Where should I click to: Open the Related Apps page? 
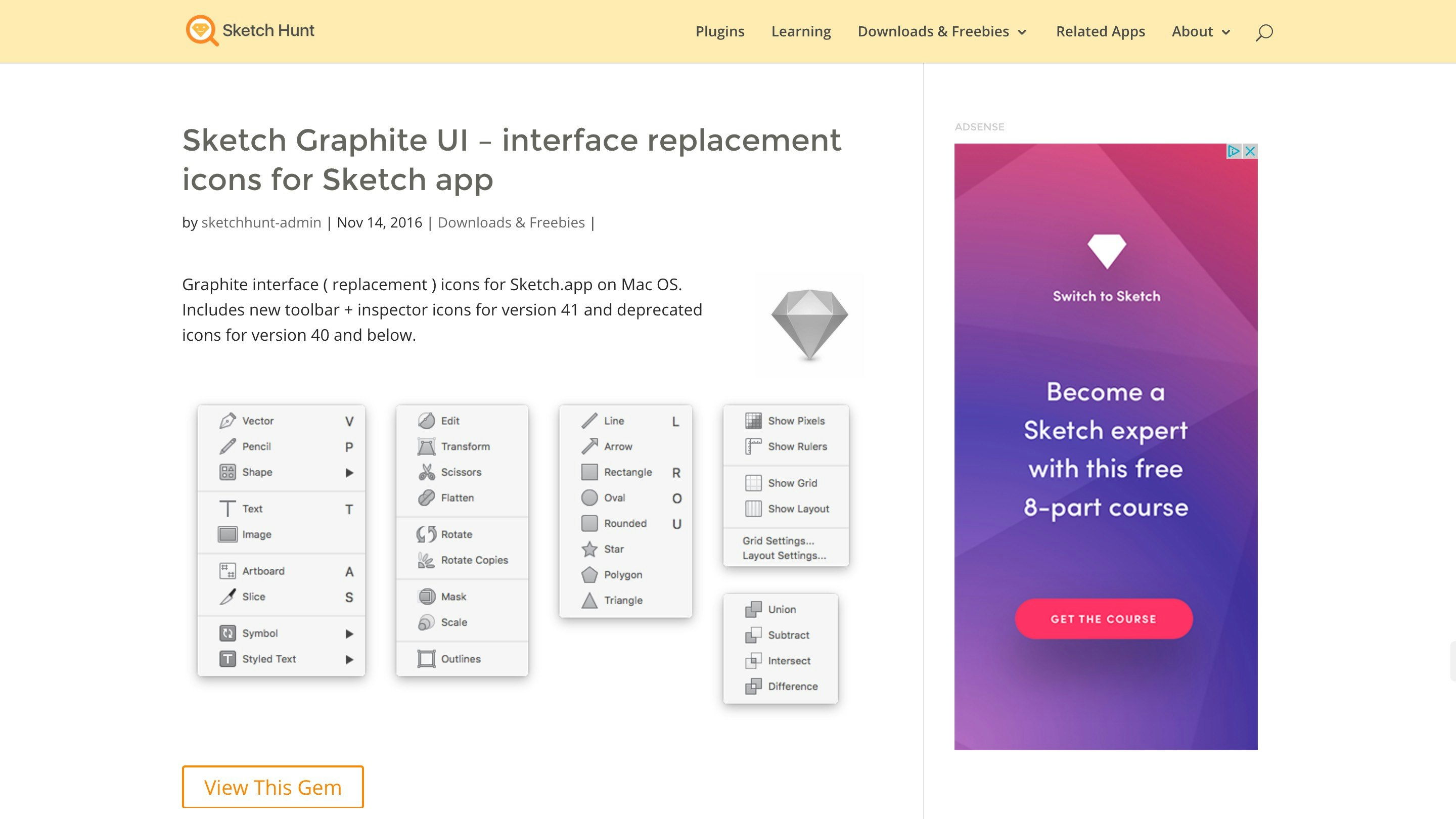(1100, 32)
